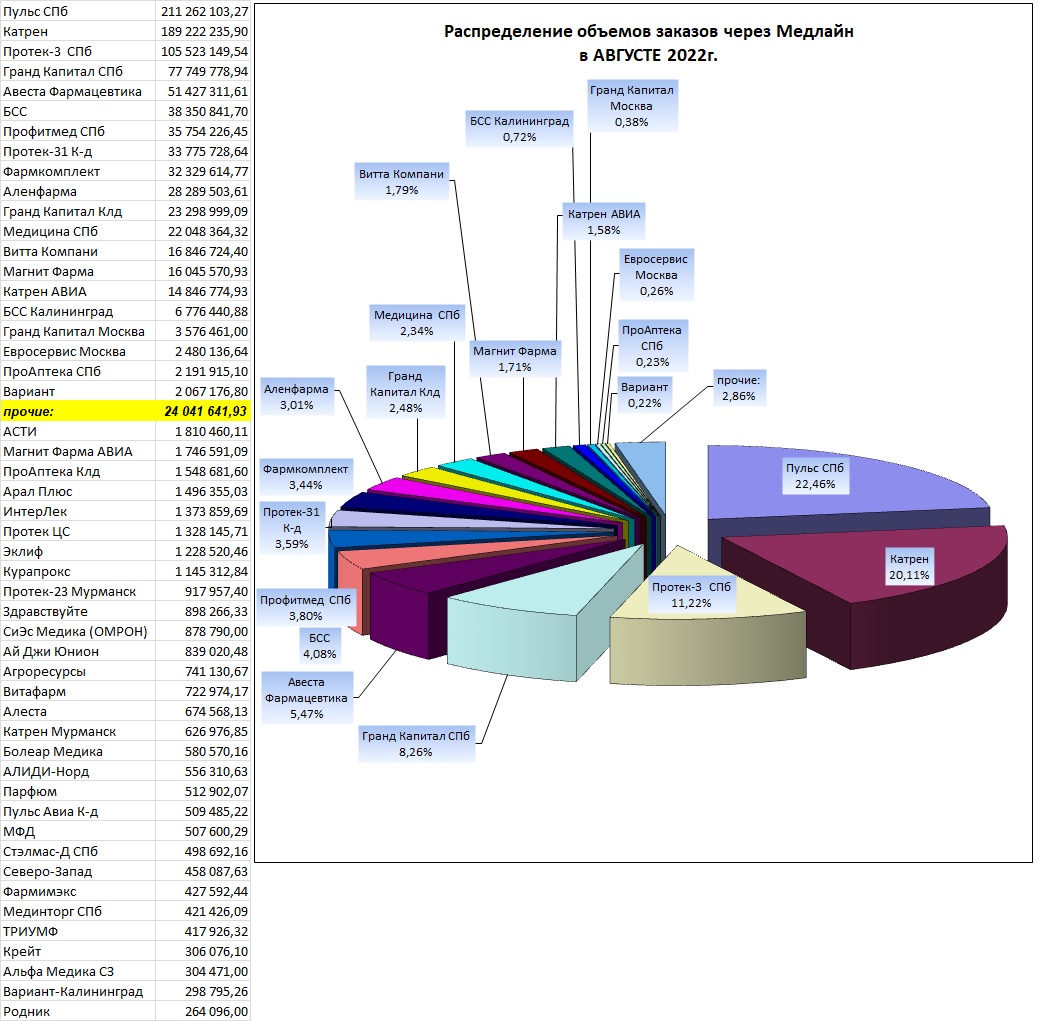
Task: Select the cell labeled Пульс СПб
Action: coord(78,11)
